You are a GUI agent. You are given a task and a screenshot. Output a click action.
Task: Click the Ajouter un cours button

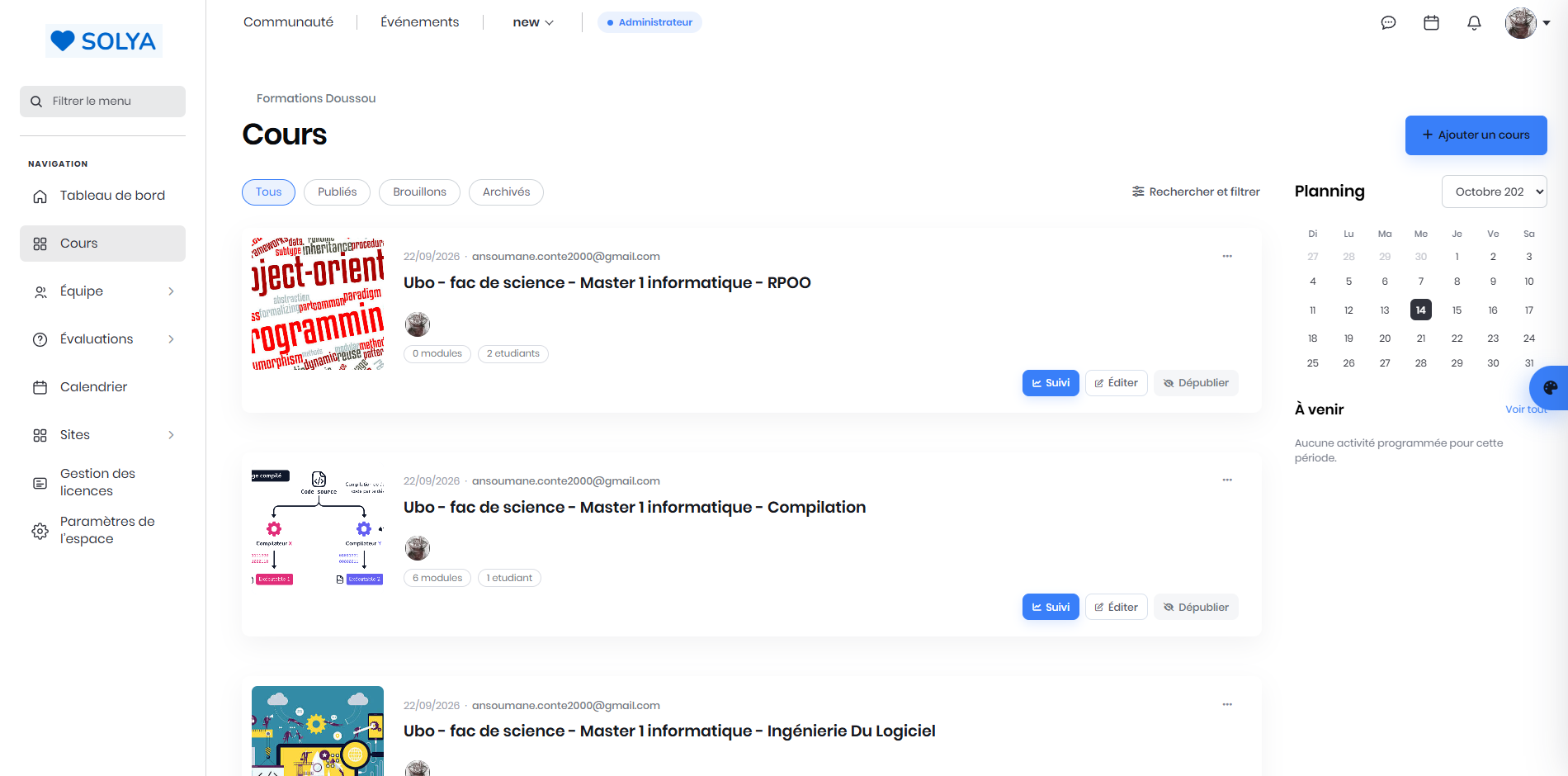tap(1476, 135)
